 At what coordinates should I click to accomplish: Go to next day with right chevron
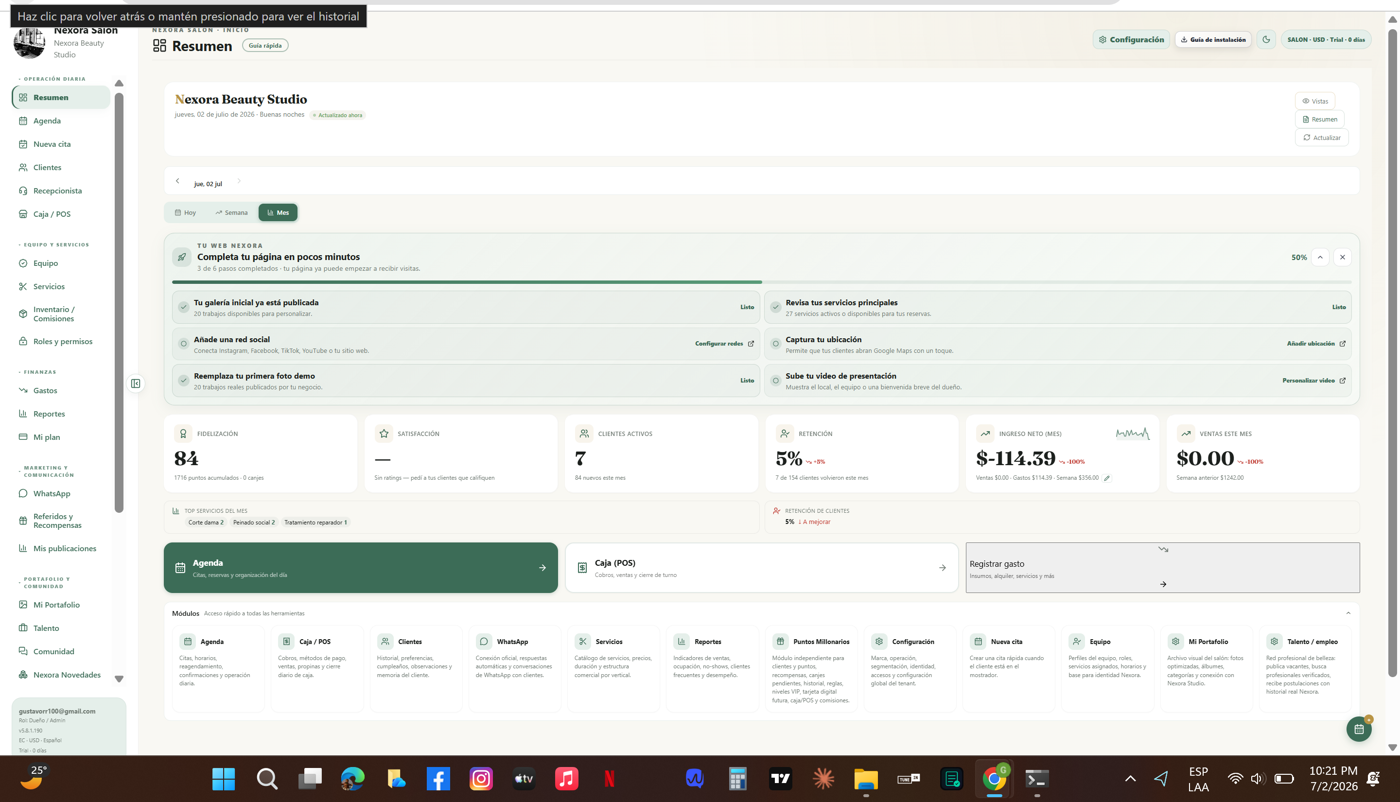point(239,181)
